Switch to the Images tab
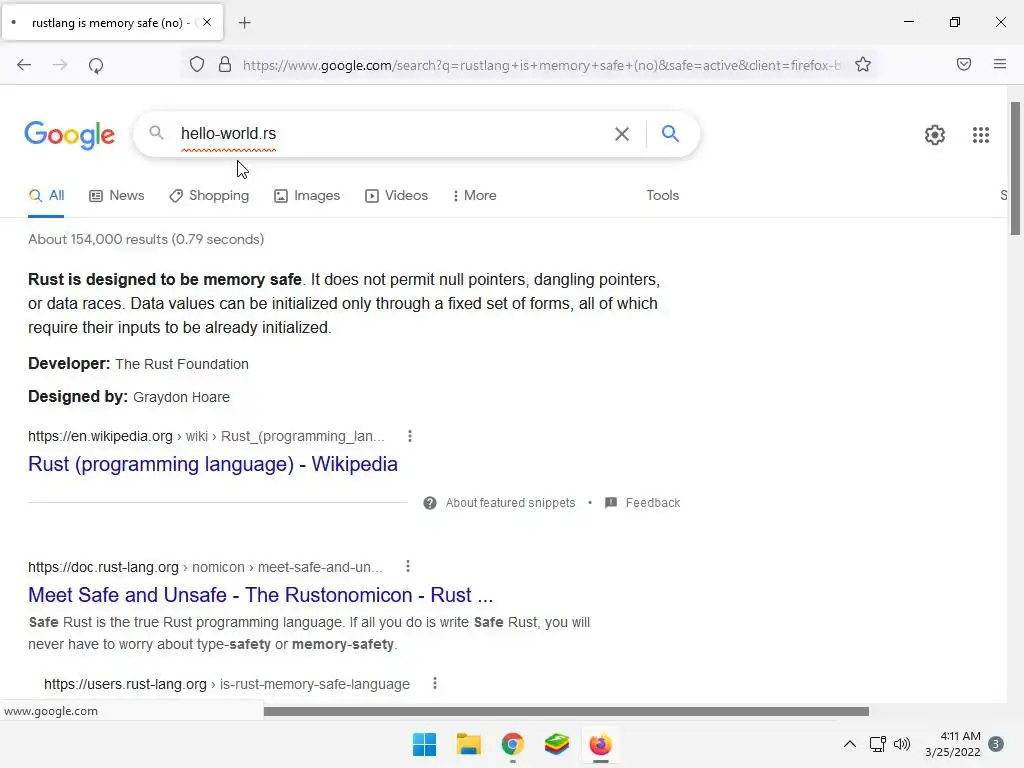Screen dimensions: 1024x768 tap(307, 195)
